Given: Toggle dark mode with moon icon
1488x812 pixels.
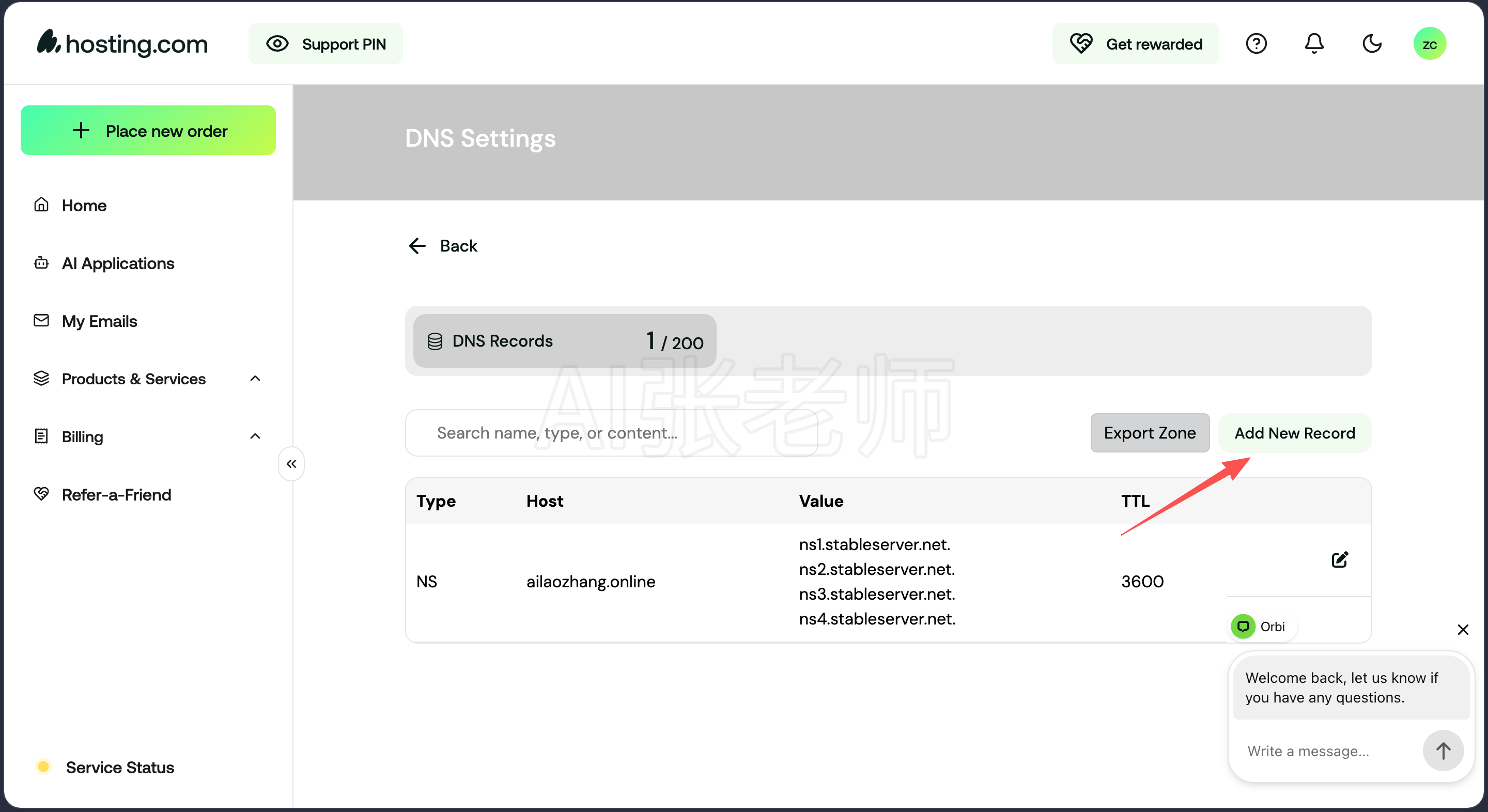Looking at the screenshot, I should pyautogui.click(x=1372, y=44).
